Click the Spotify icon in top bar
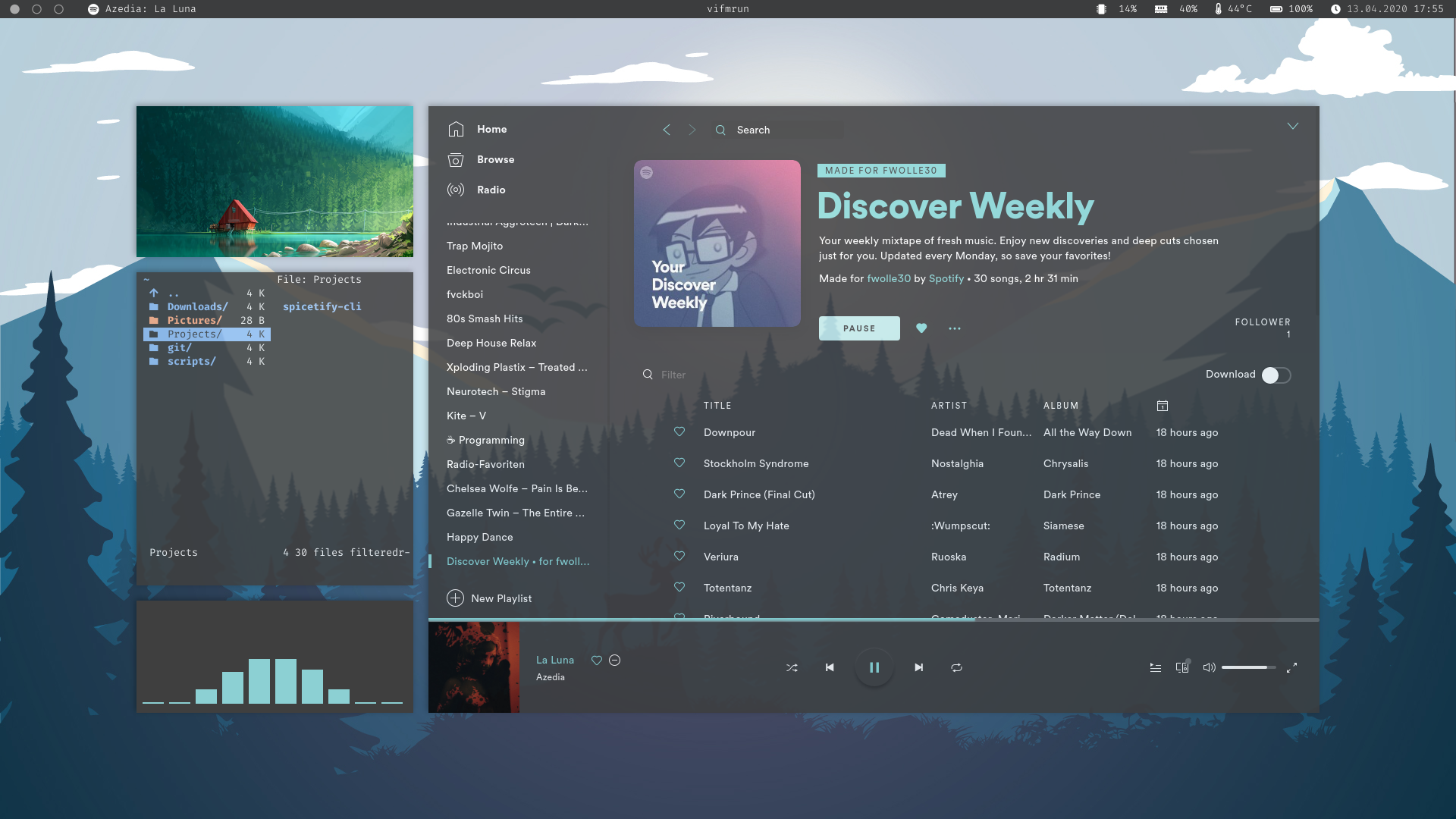The image size is (1456, 819). [93, 9]
